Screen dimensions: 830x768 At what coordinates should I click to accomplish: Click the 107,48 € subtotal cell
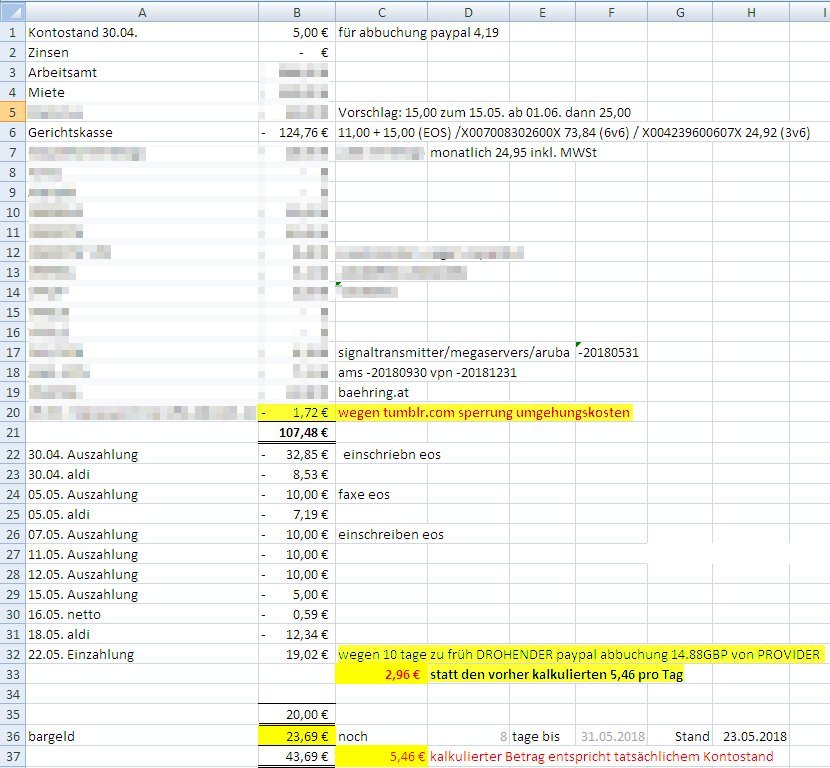[297, 432]
